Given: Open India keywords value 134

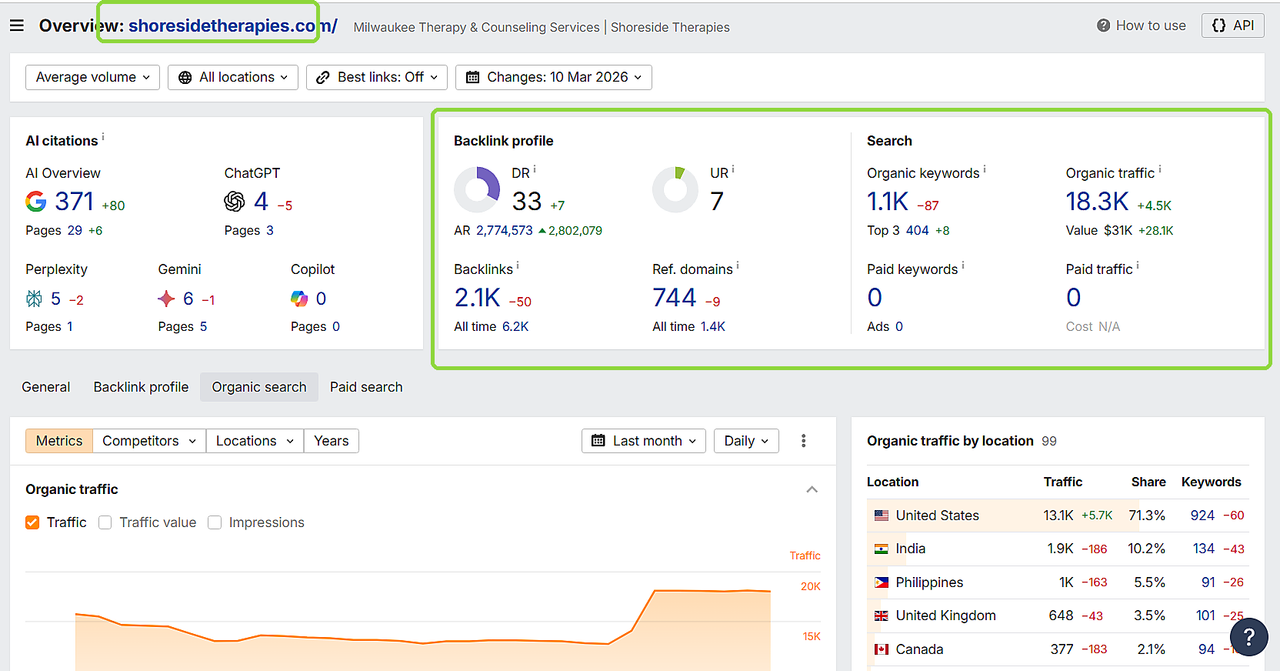Looking at the screenshot, I should (x=1204, y=549).
